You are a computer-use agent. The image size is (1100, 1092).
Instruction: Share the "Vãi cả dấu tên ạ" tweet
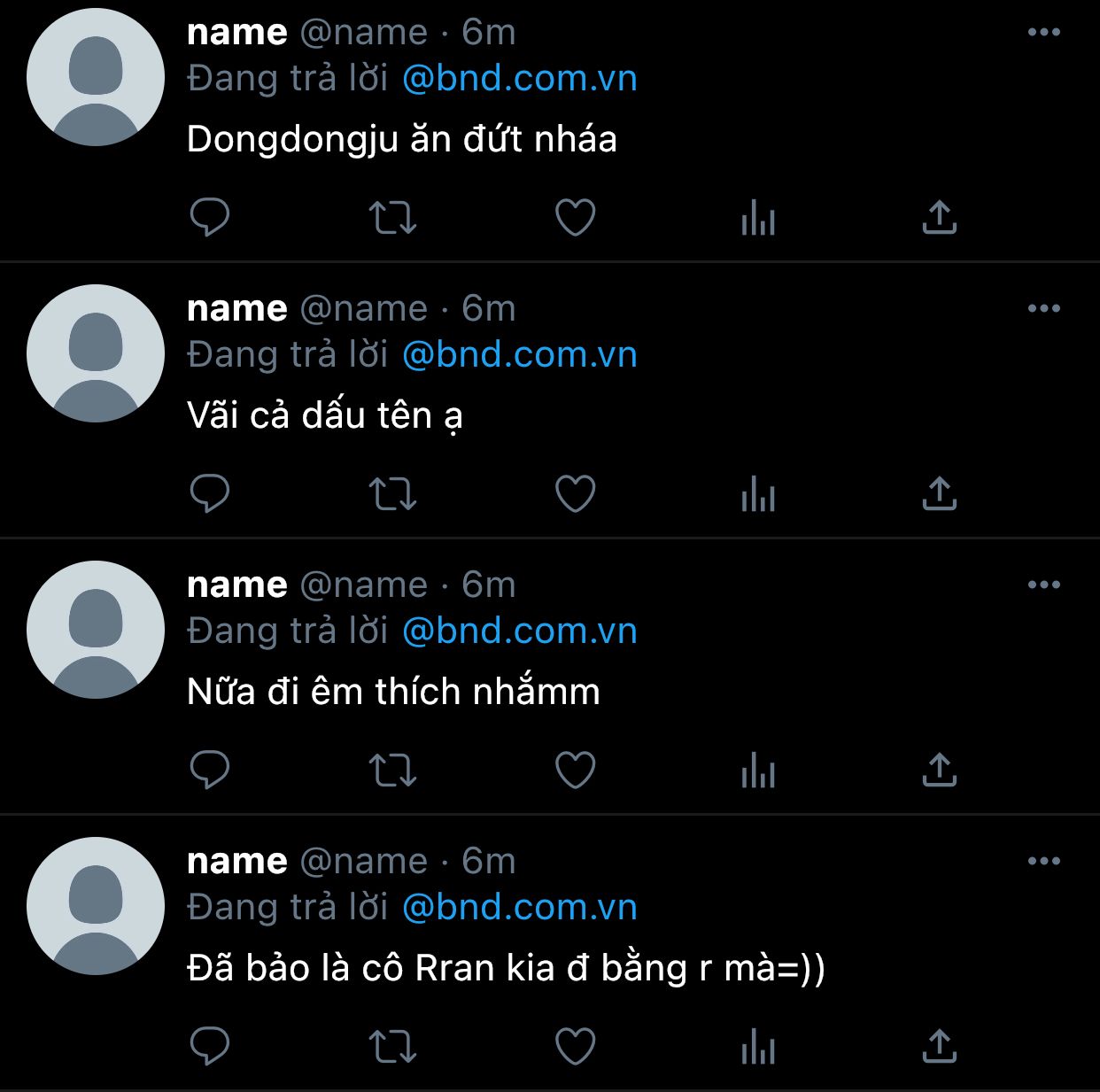(x=940, y=493)
